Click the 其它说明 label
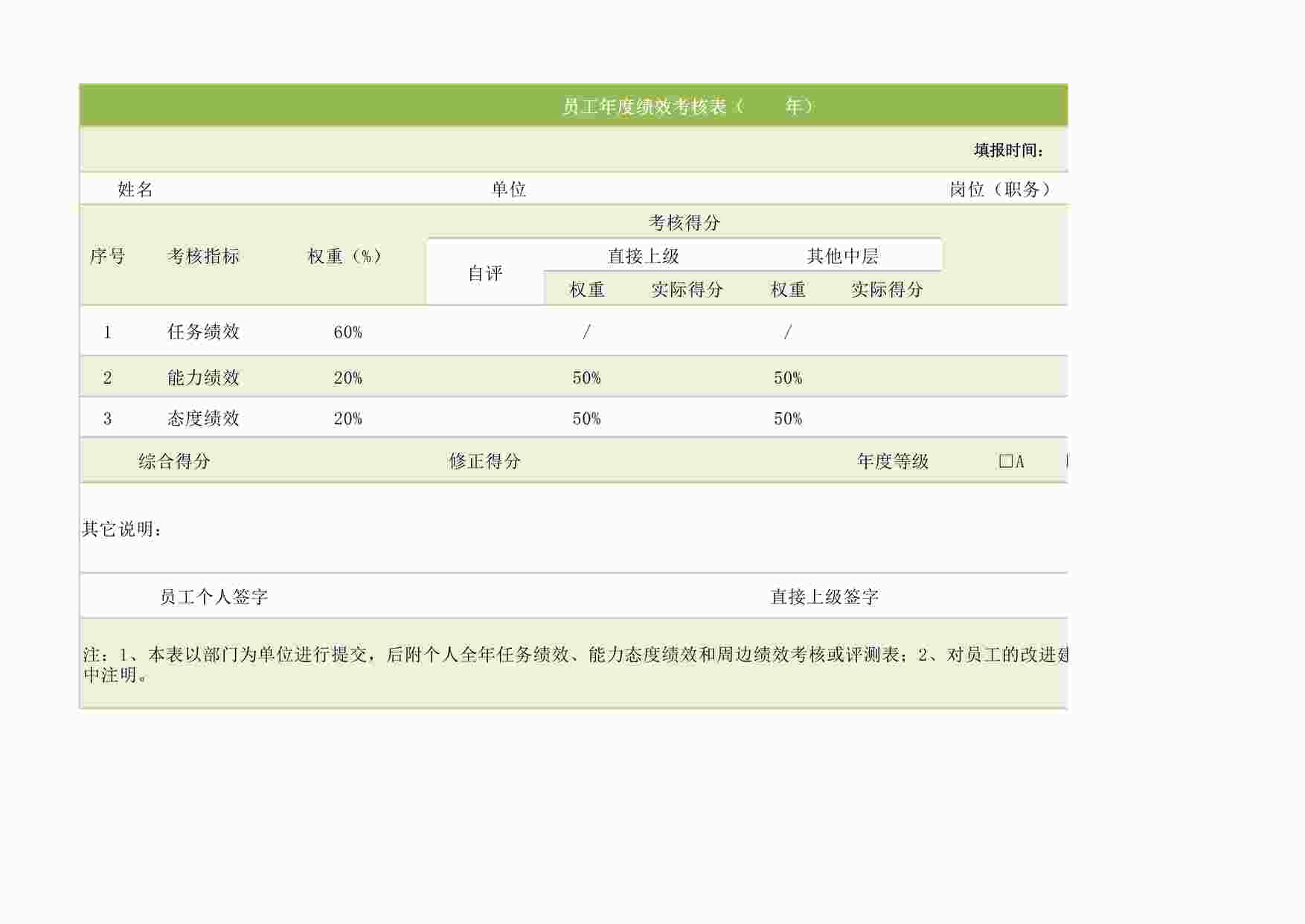 click(122, 529)
